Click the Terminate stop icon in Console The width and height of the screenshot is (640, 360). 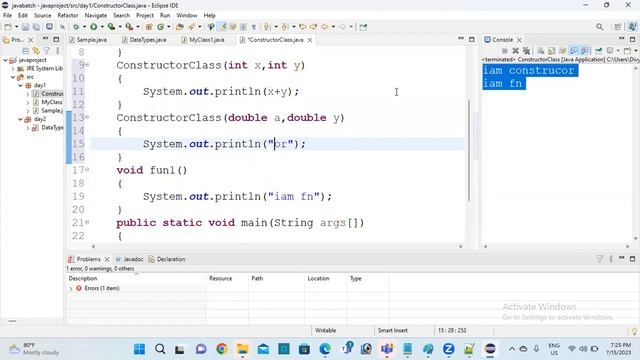(x=504, y=51)
